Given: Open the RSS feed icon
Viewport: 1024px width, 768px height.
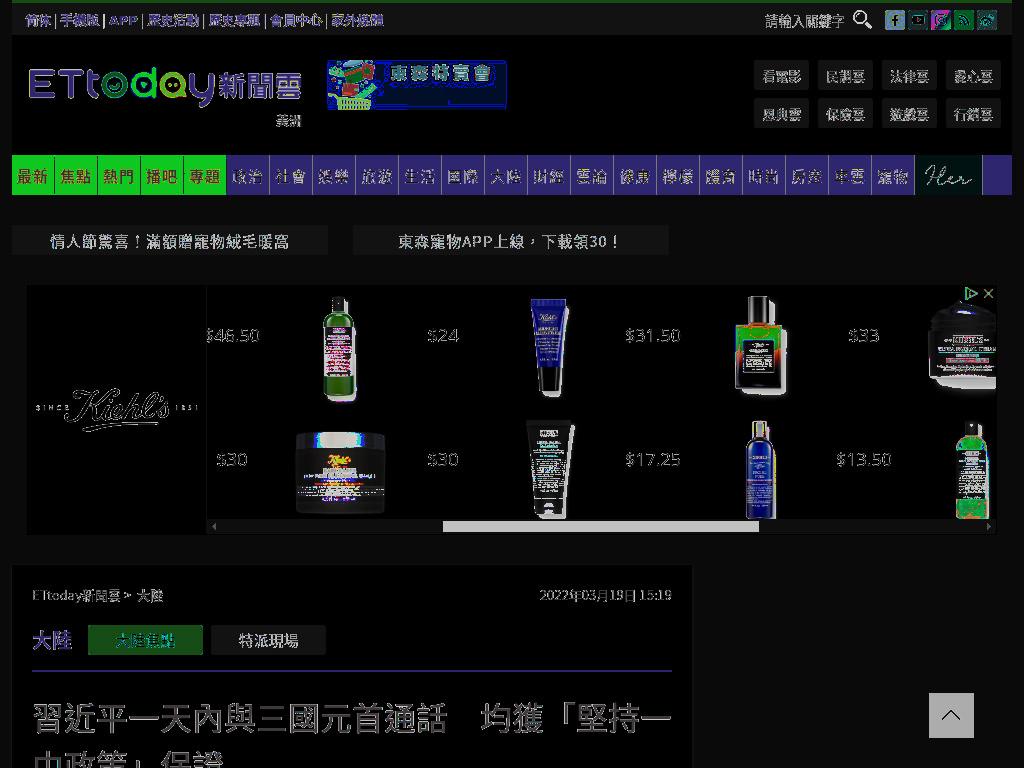Looking at the screenshot, I should pos(963,20).
